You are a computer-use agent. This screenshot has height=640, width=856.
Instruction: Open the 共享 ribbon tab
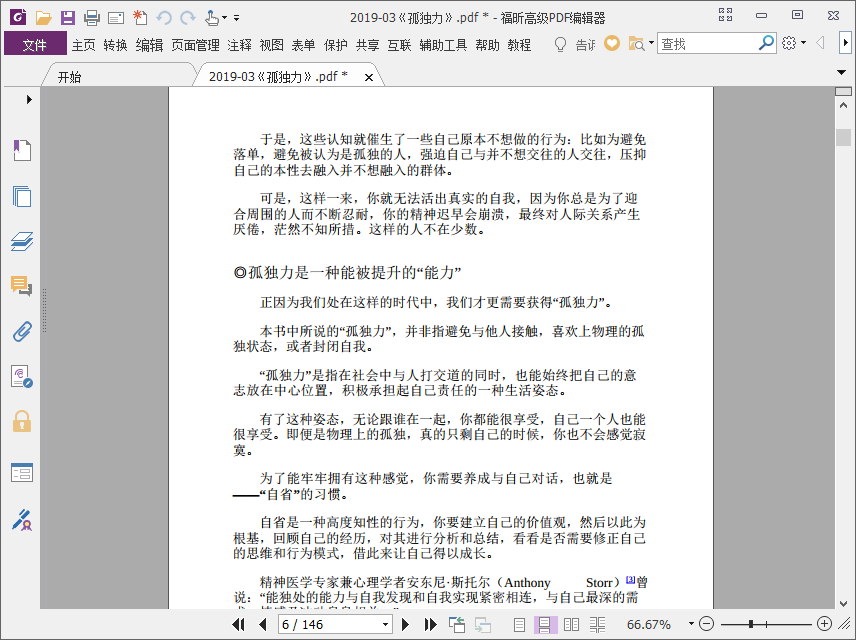pos(367,45)
